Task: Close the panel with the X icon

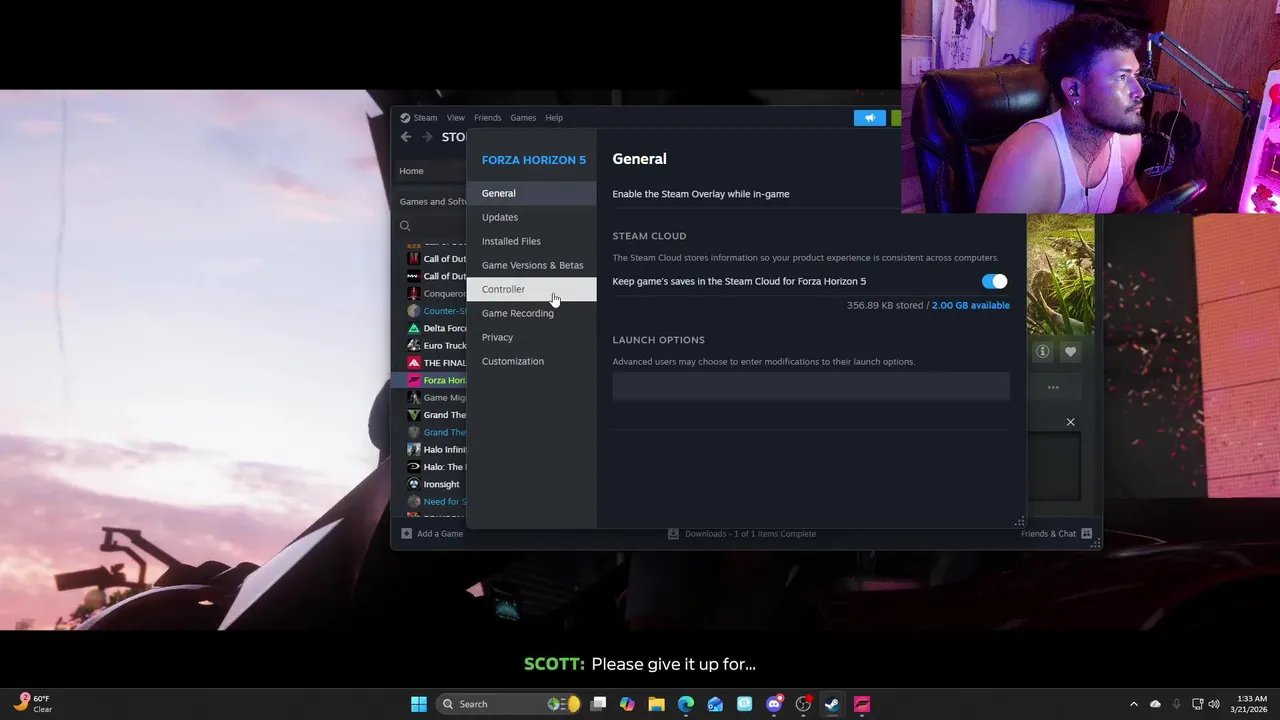Action: [x=1070, y=422]
